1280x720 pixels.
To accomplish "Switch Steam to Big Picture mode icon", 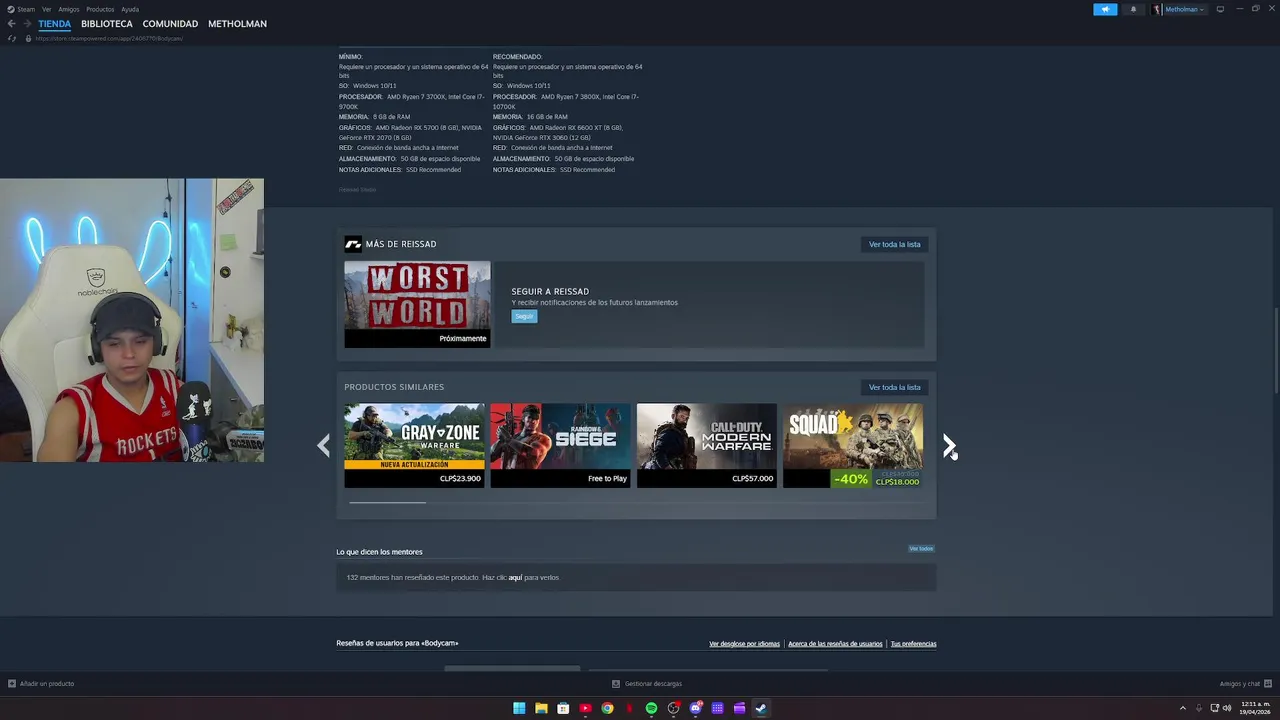I will click(x=1220, y=9).
